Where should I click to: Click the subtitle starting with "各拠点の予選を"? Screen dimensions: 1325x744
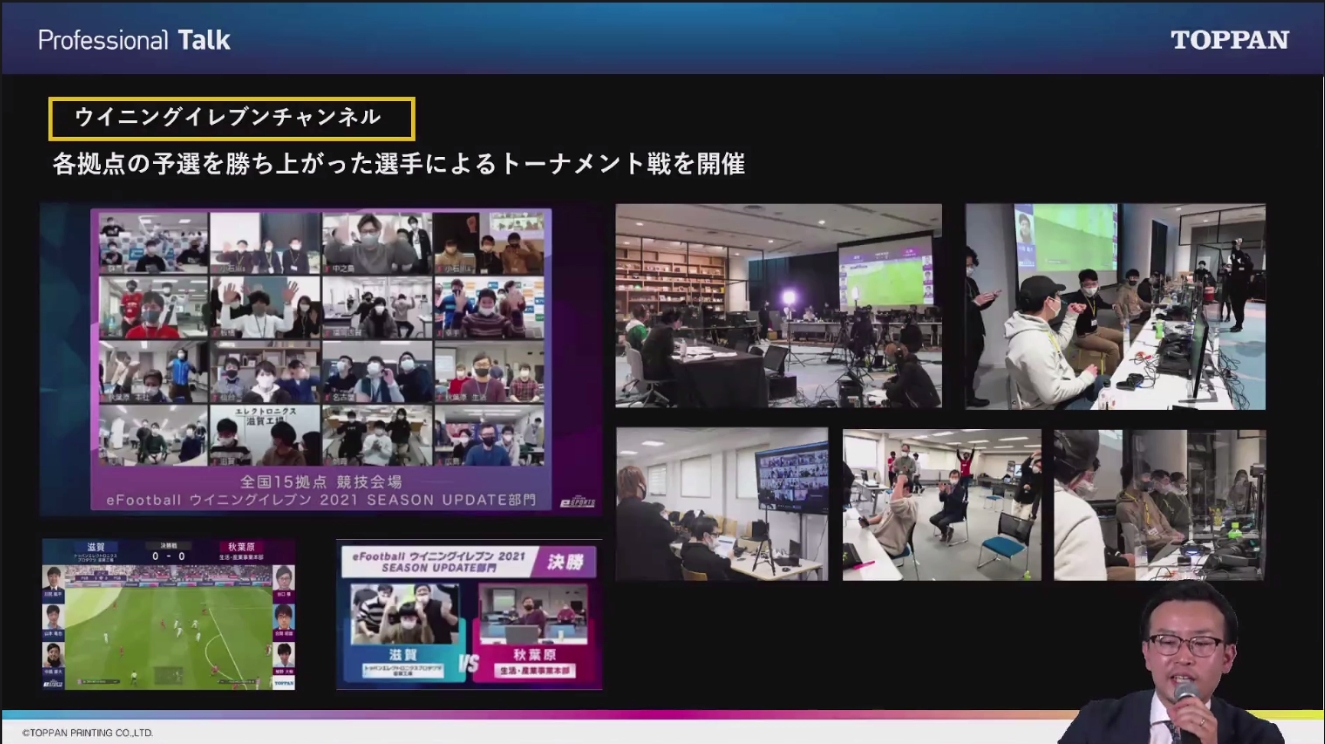pos(399,164)
